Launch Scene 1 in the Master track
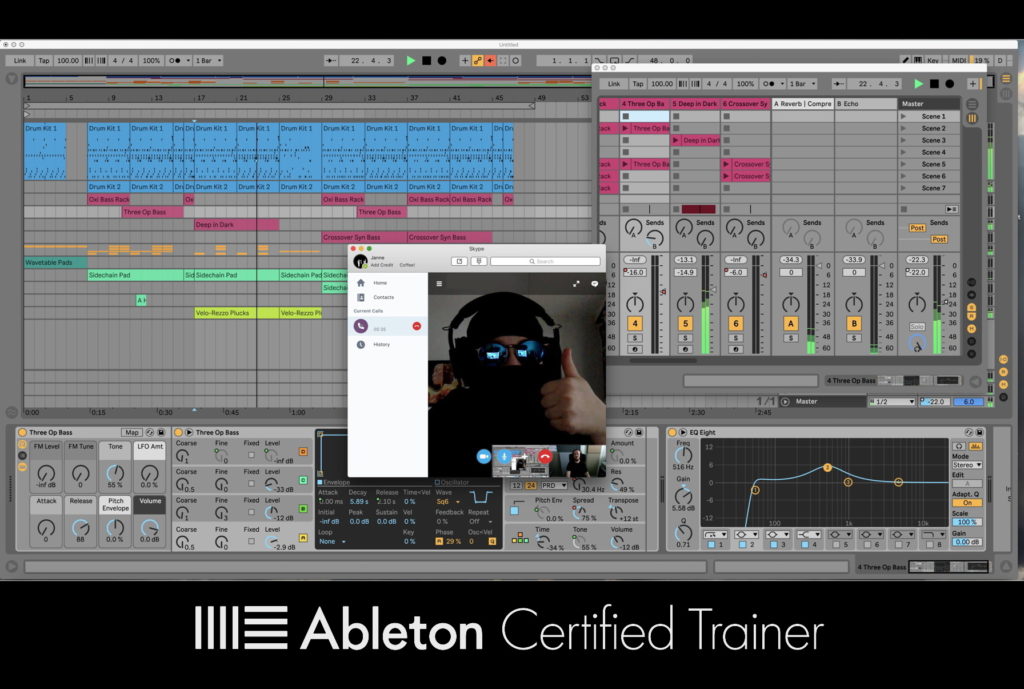The image size is (1024, 689). pyautogui.click(x=904, y=116)
